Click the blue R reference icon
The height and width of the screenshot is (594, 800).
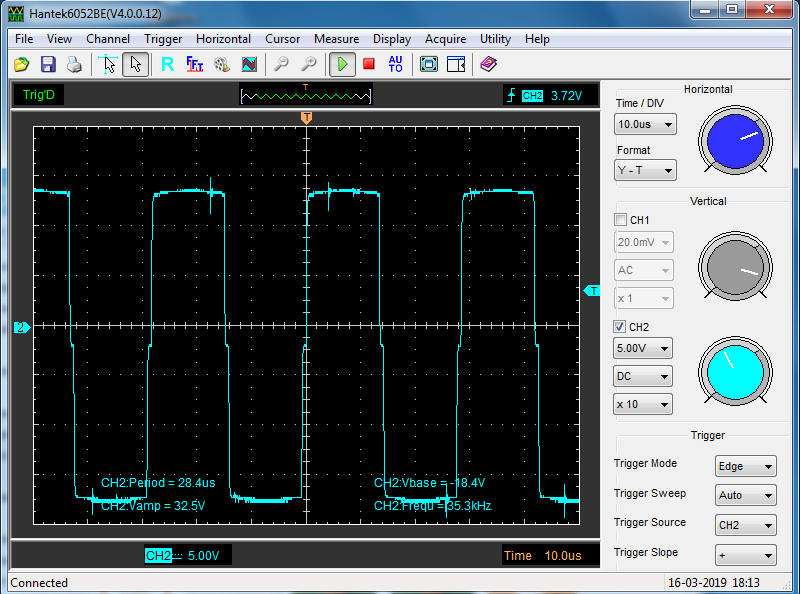point(167,64)
